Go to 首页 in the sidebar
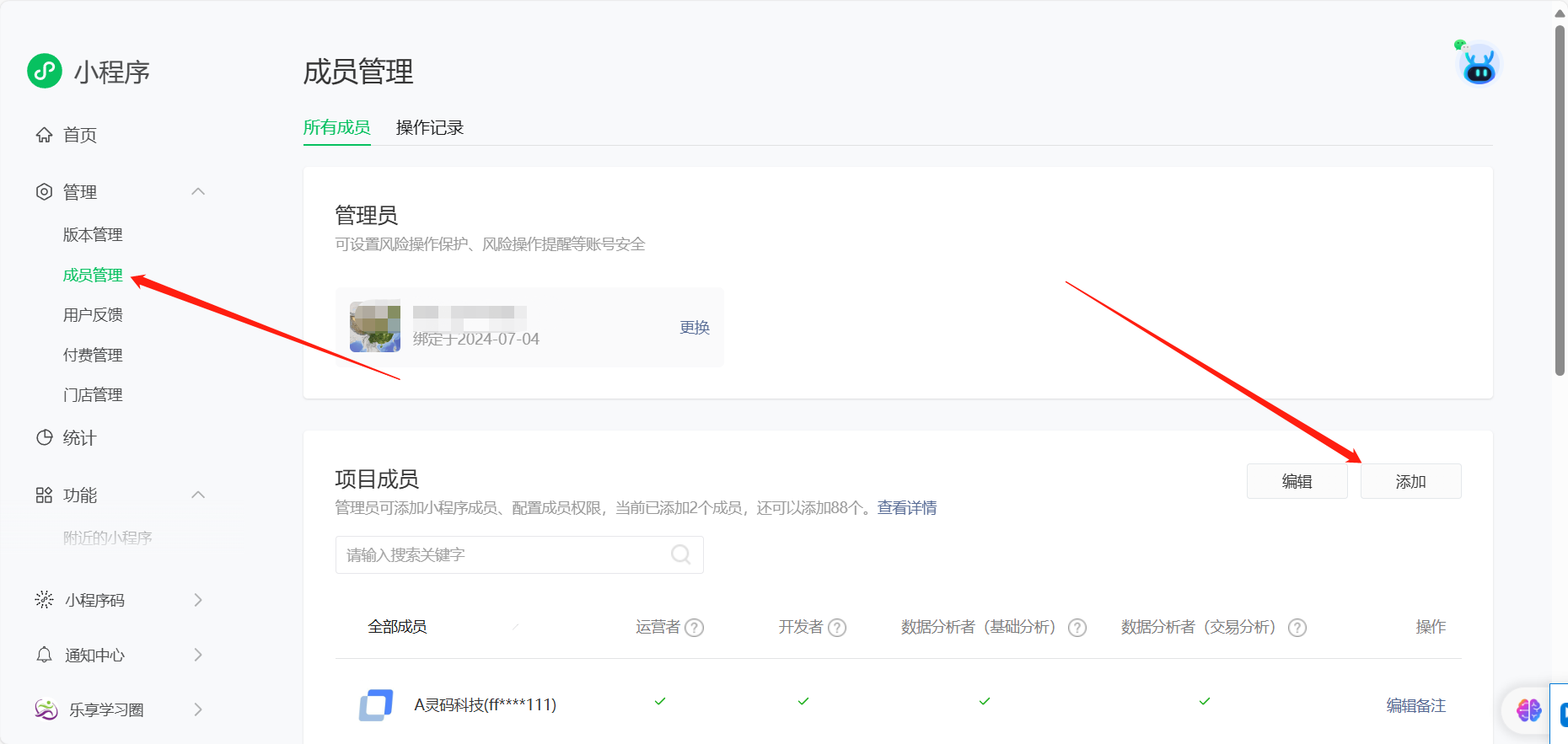Screen dimensions: 1568x744 (x=79, y=135)
